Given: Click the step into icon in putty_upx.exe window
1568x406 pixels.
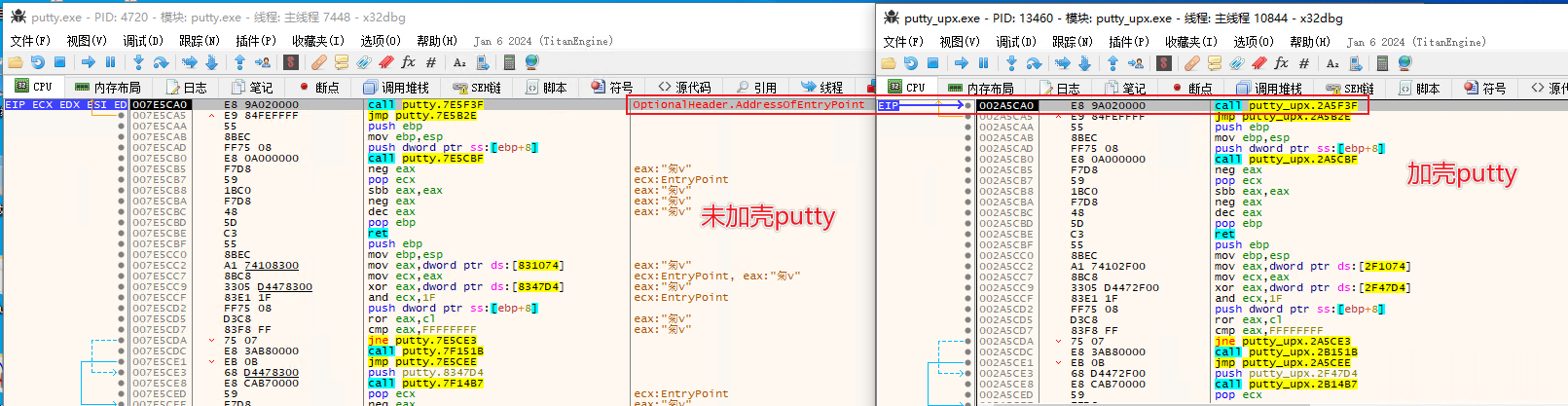Looking at the screenshot, I should [1011, 63].
